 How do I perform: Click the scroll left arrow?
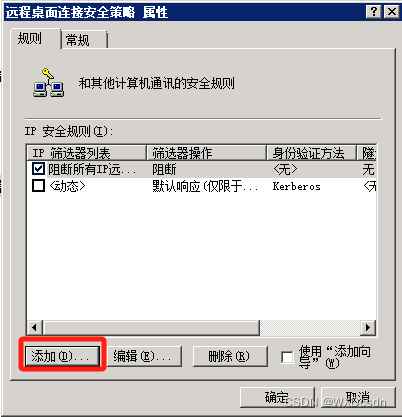[35, 328]
